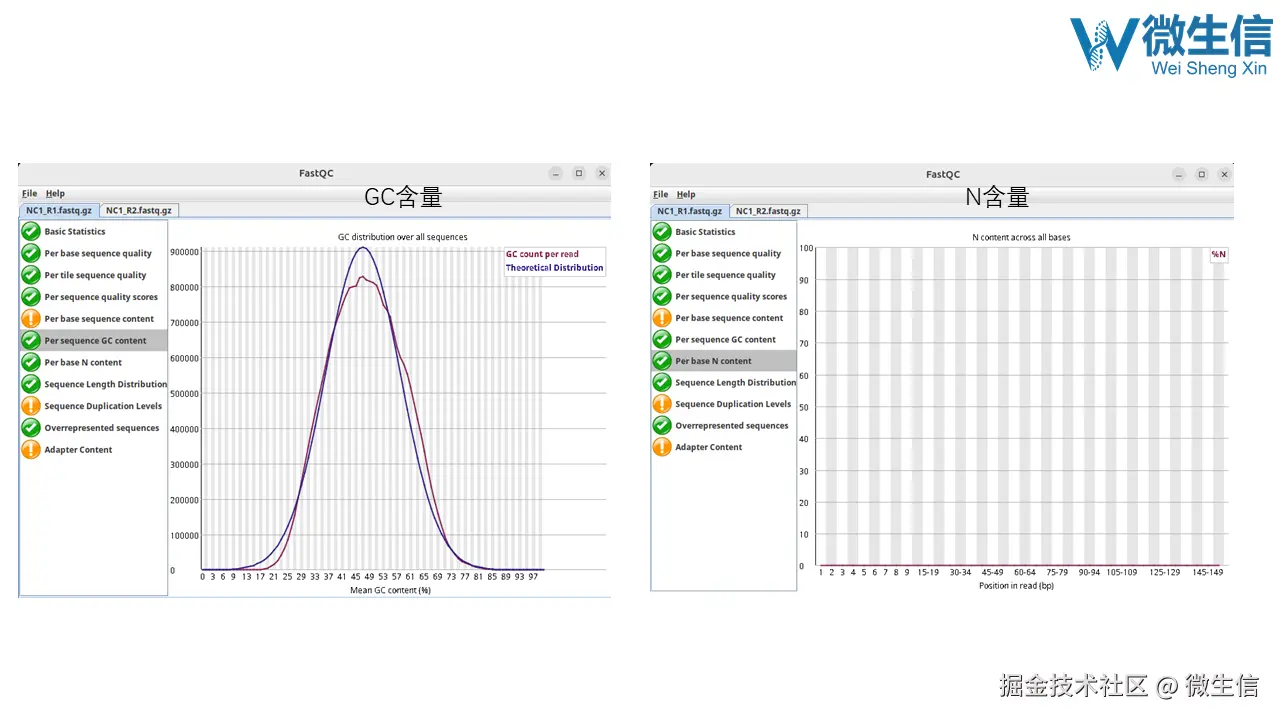The width and height of the screenshot is (1280, 720).
Task: Select Adapter Content label in left window
Action: coord(78,450)
